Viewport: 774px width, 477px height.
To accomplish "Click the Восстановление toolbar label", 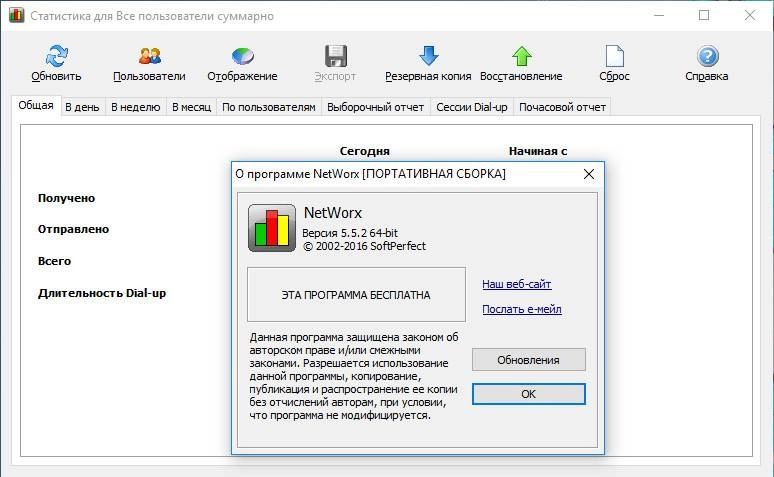I will pyautogui.click(x=521, y=77).
